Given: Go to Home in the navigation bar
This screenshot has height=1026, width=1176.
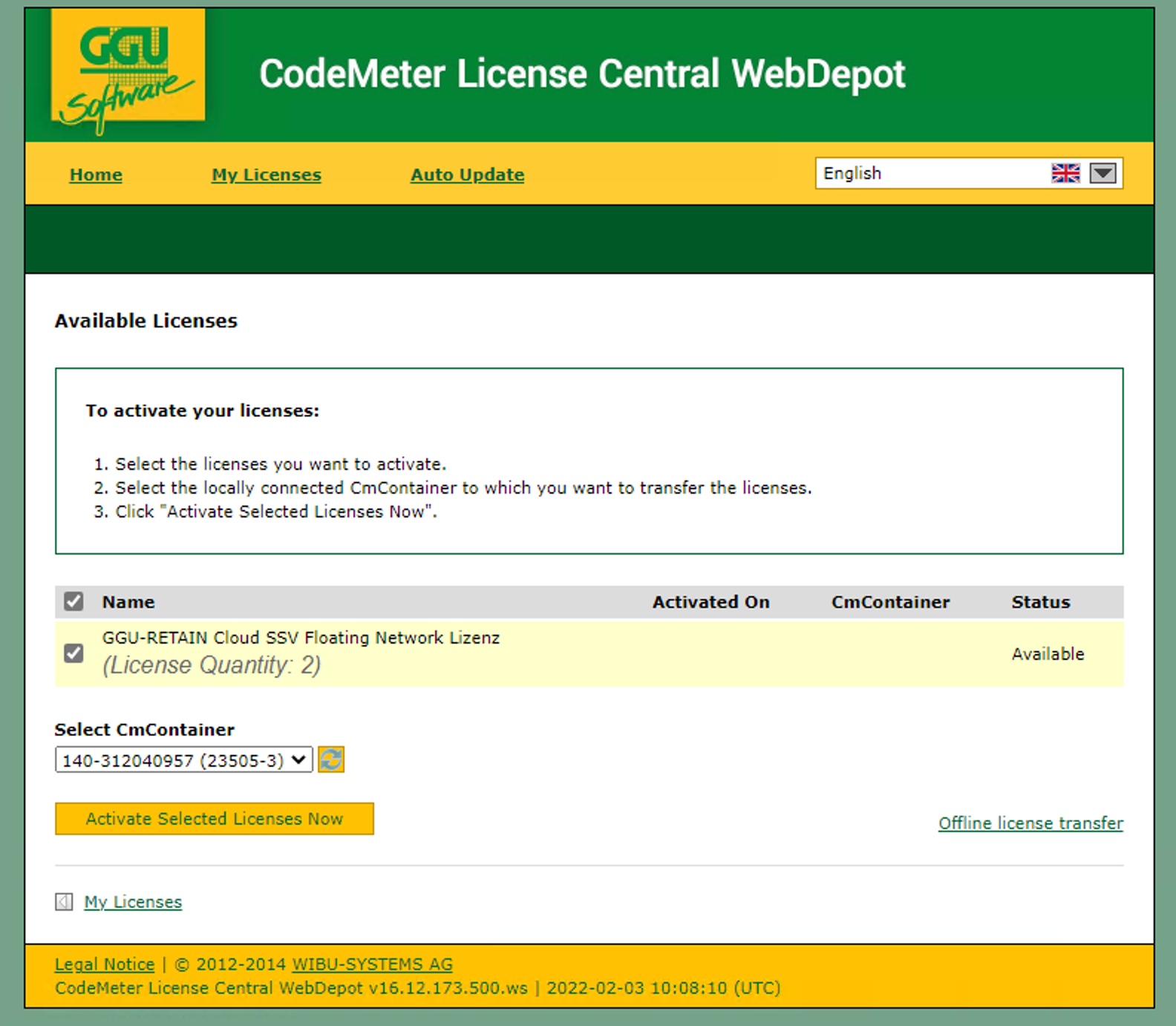Looking at the screenshot, I should click(x=96, y=175).
